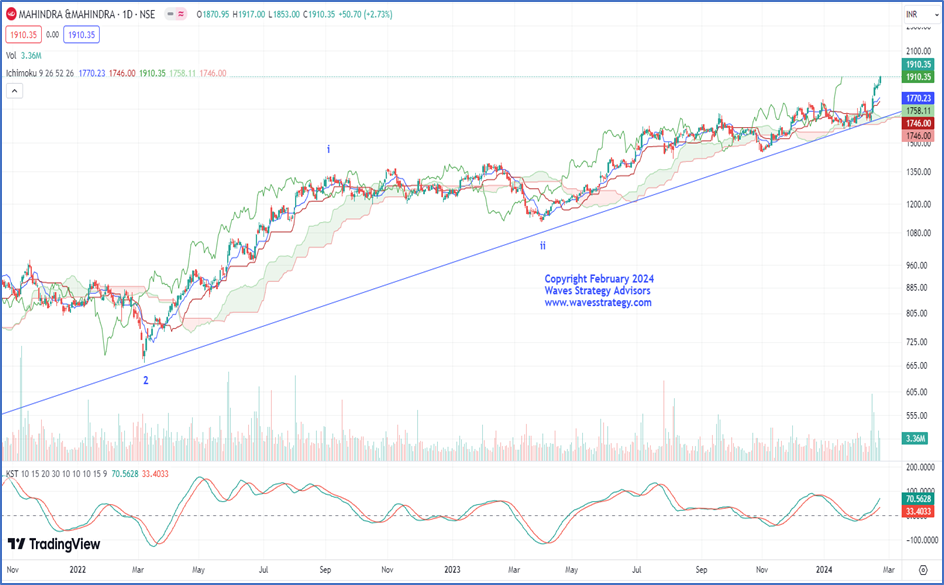Click the 2100.00 price scale label

pyautogui.click(x=918, y=51)
